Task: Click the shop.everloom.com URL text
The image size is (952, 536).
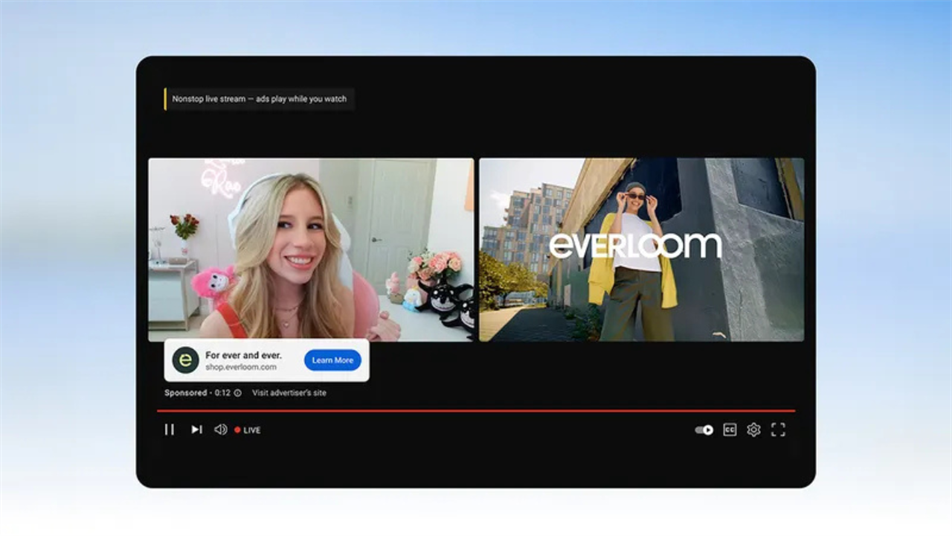Action: 241,367
